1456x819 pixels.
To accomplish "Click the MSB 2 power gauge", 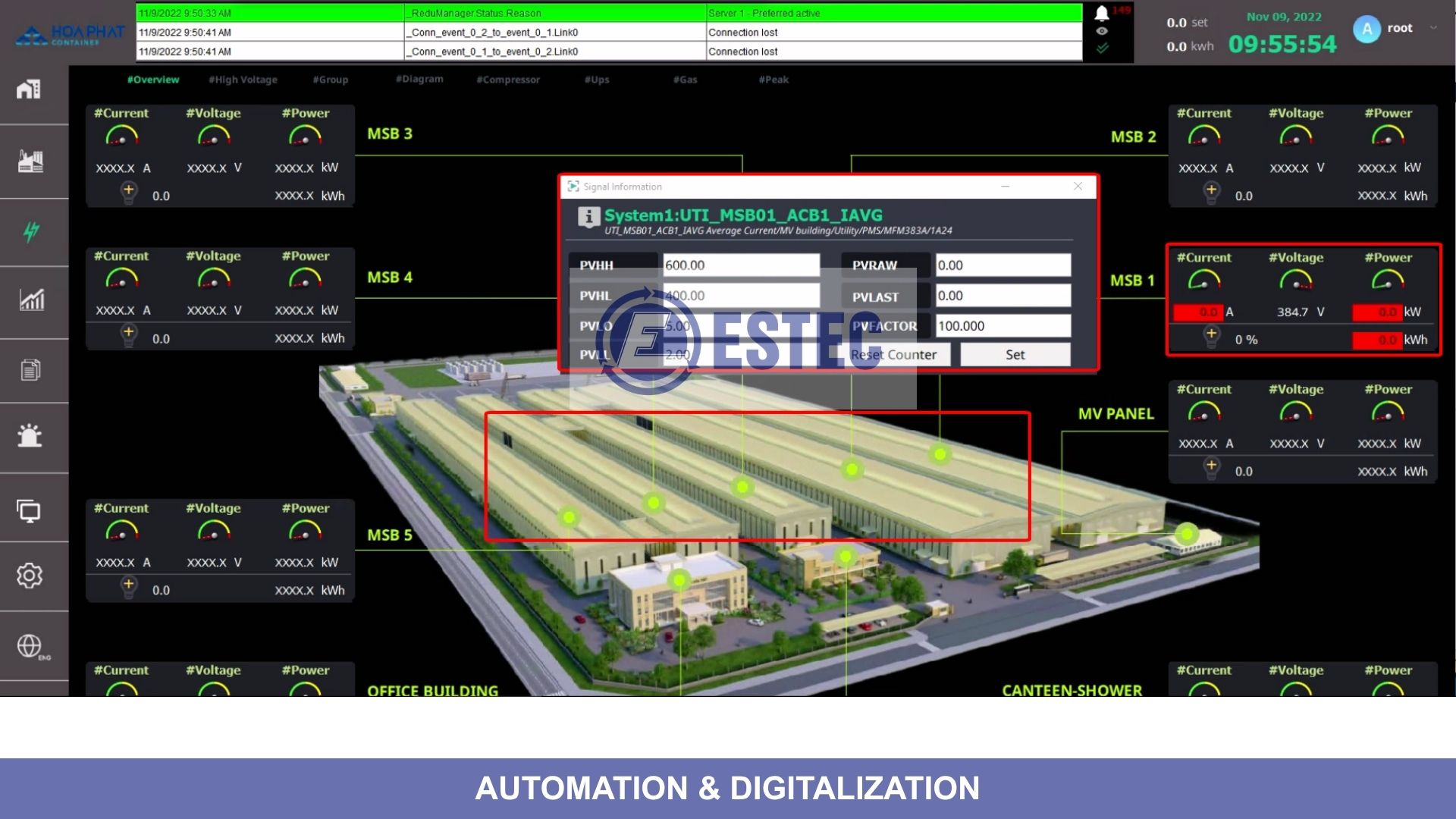I will [1388, 136].
